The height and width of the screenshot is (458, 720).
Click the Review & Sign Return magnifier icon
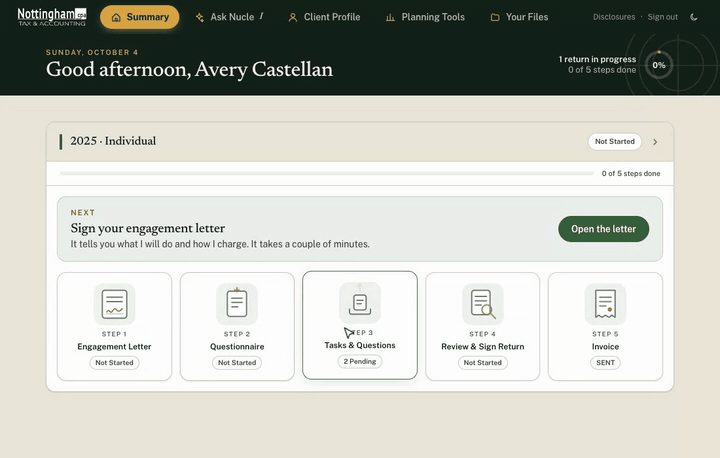pos(483,304)
